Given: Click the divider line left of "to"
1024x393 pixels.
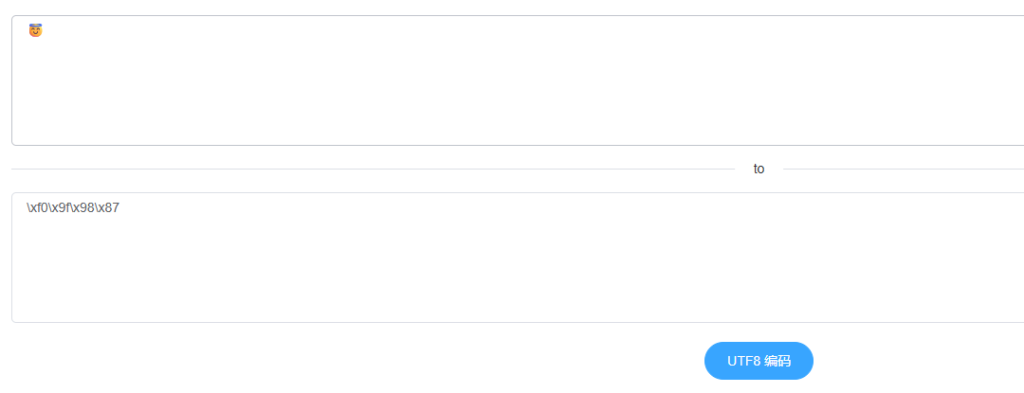Looking at the screenshot, I should point(373,169).
